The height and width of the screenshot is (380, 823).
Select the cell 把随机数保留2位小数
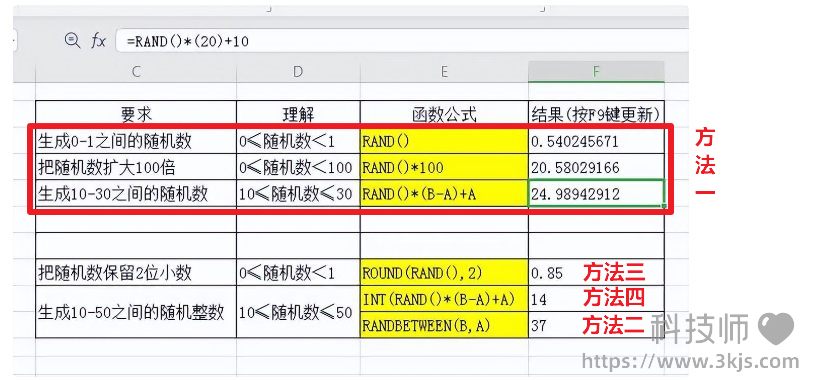coord(136,272)
